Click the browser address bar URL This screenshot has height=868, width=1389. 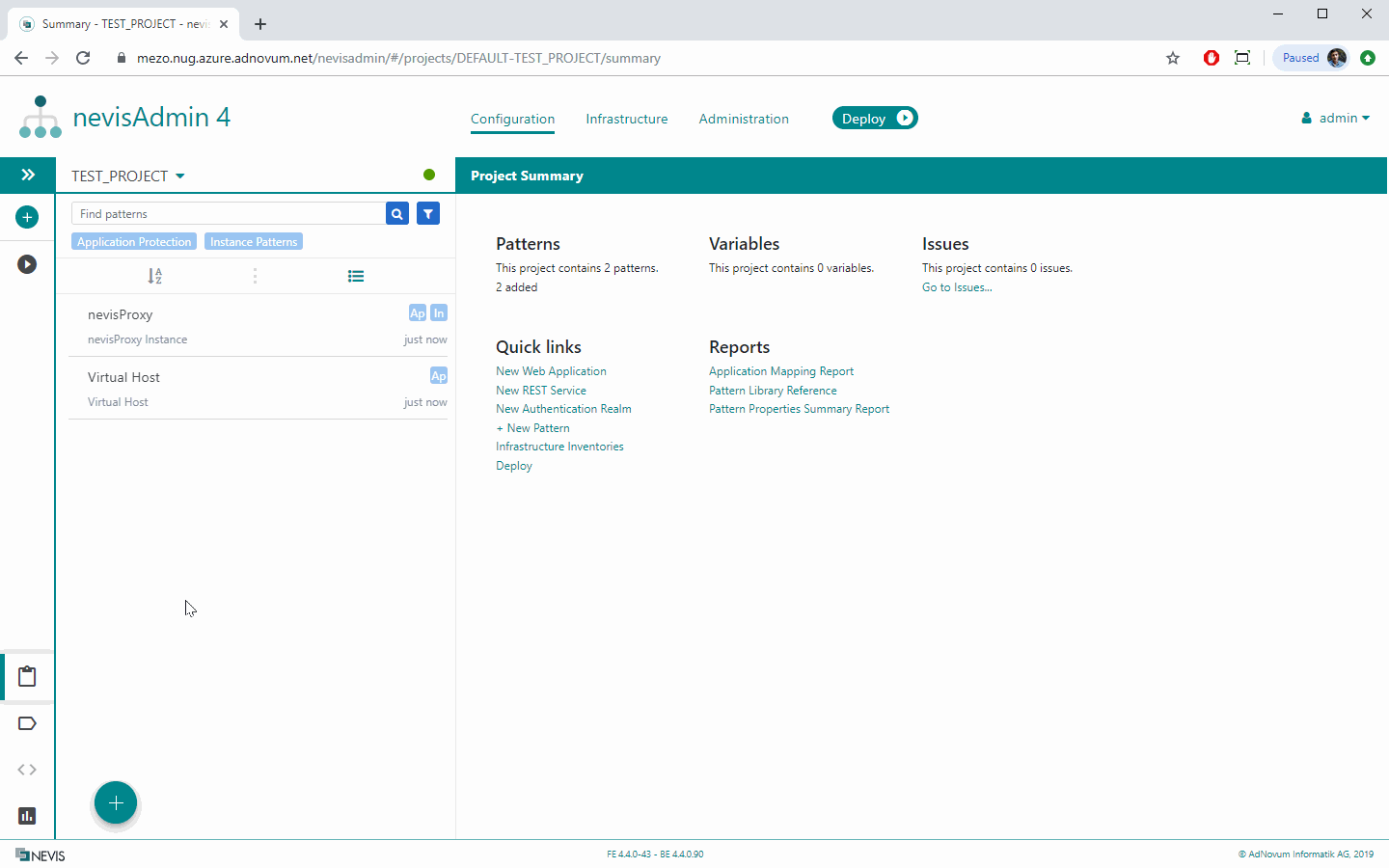pyautogui.click(x=398, y=58)
